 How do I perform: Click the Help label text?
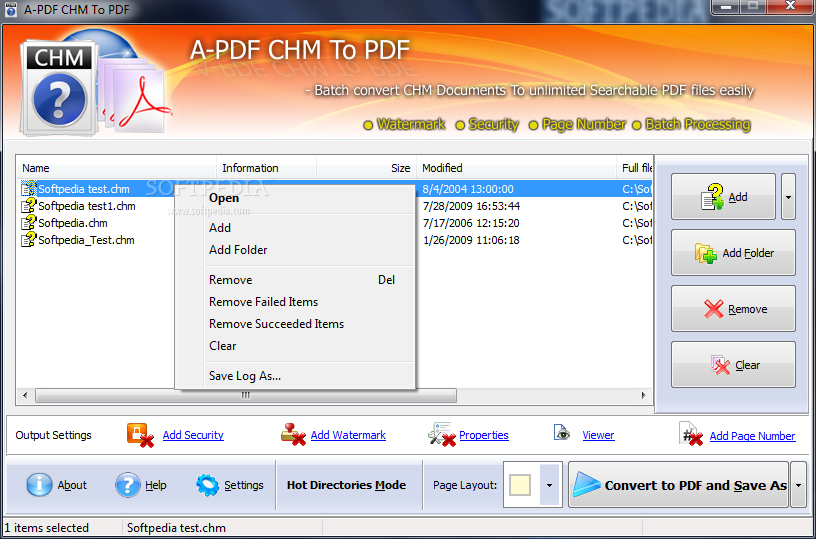[x=156, y=485]
